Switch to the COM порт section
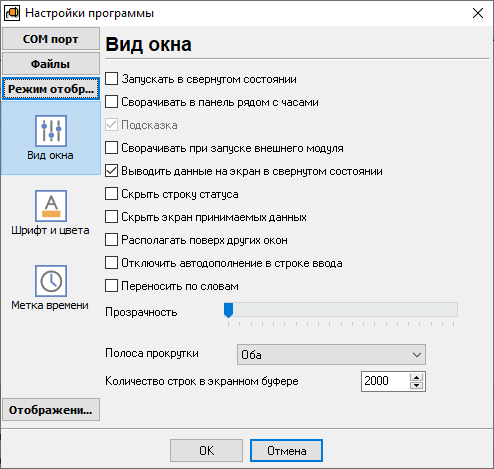Image resolution: width=494 pixels, height=469 pixels. point(51,39)
